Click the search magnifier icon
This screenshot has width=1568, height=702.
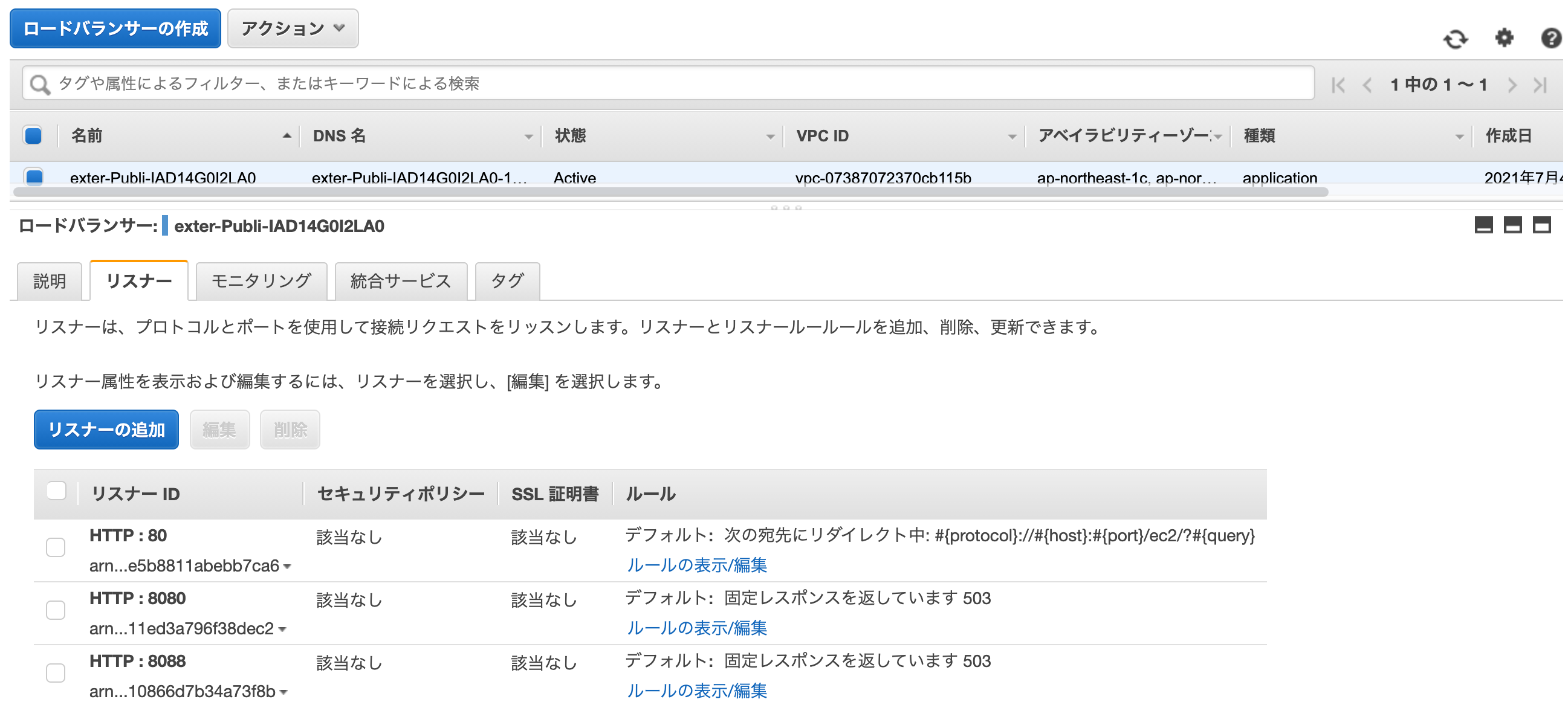(x=40, y=83)
